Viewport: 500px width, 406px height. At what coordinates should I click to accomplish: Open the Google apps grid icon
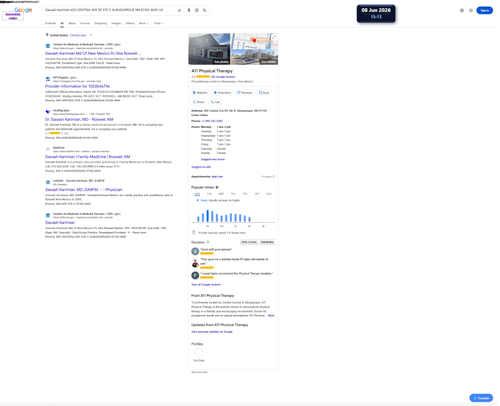471,10
